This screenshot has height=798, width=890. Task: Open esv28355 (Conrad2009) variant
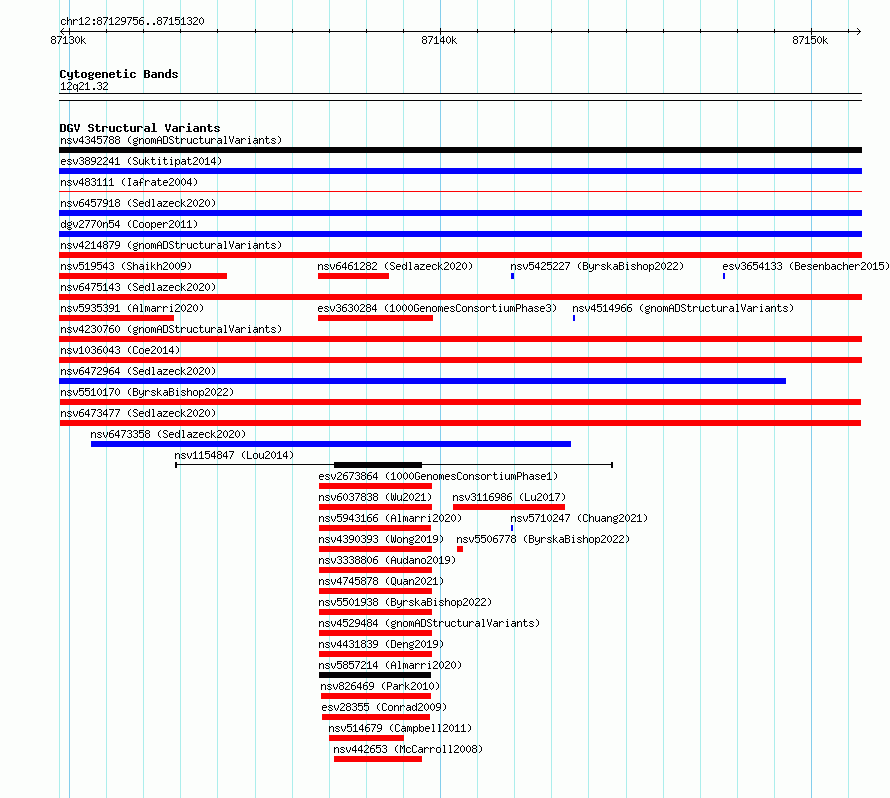[384, 707]
